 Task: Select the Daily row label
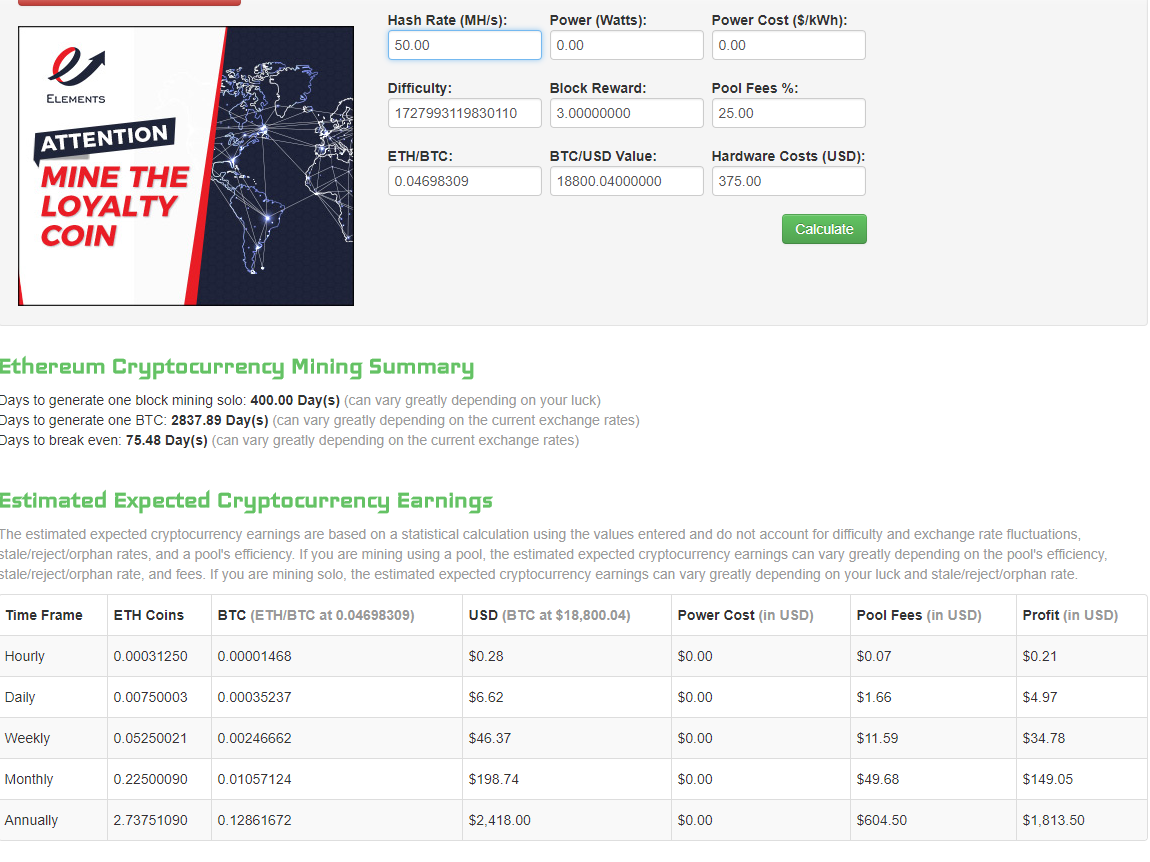pos(20,697)
